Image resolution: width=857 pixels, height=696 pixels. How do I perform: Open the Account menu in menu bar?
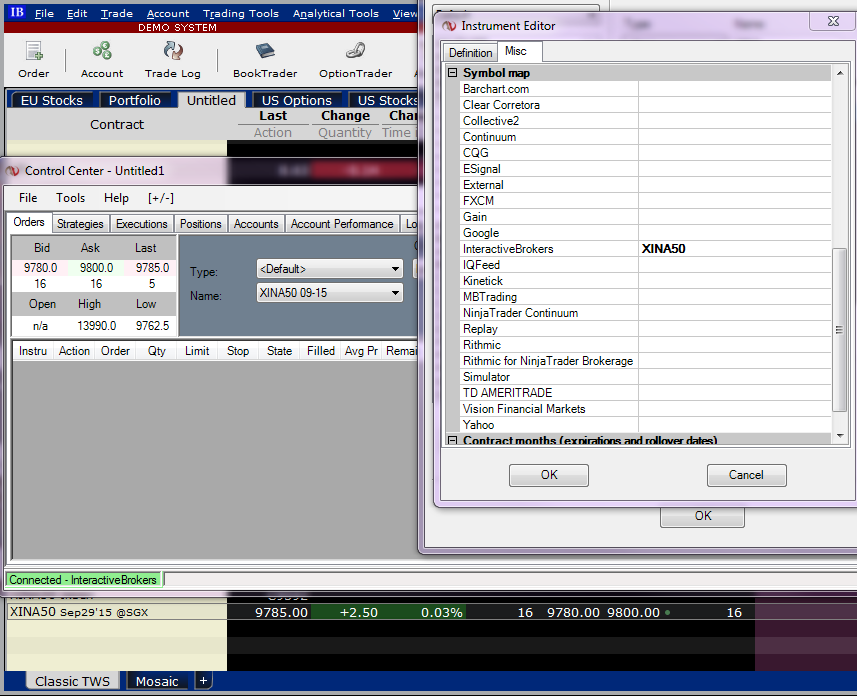click(168, 13)
